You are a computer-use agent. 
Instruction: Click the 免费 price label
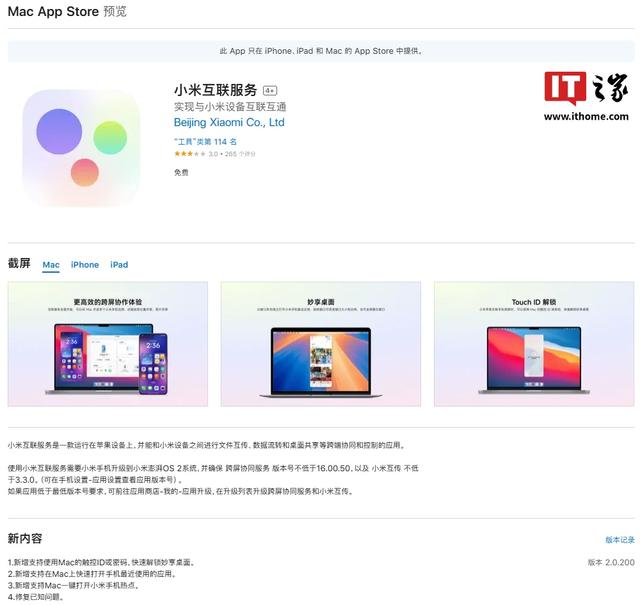pyautogui.click(x=181, y=173)
